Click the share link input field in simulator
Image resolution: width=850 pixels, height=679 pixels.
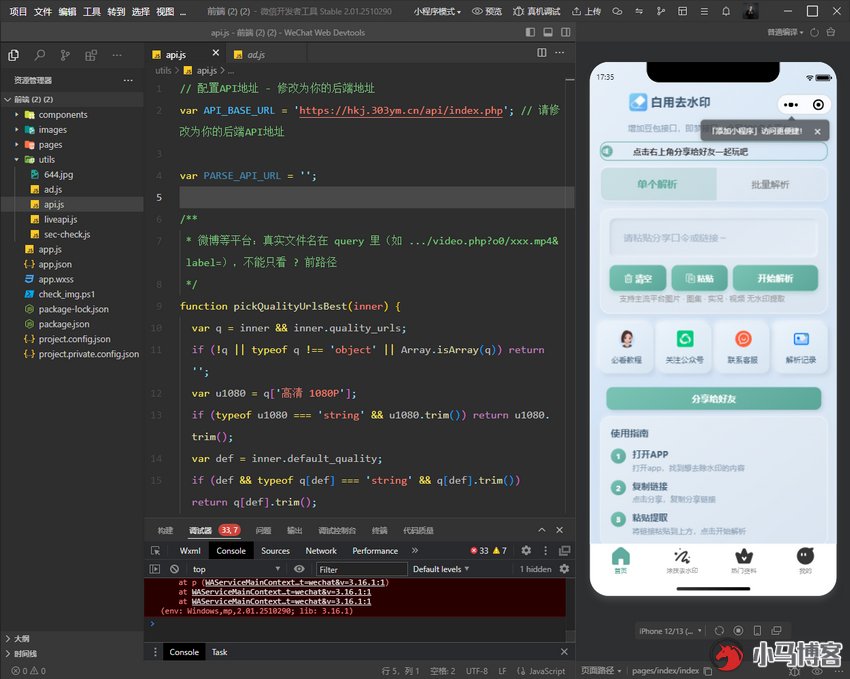point(713,238)
